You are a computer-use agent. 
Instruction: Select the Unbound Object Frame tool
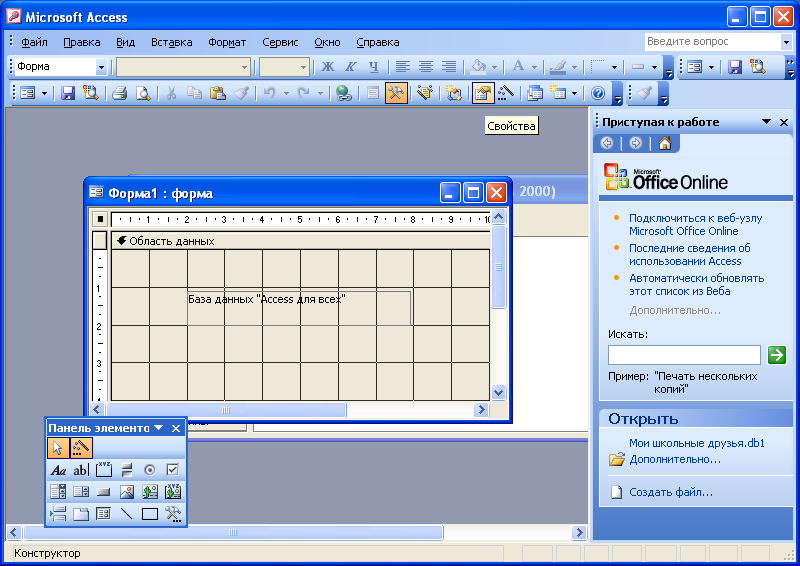pyautogui.click(x=149, y=492)
